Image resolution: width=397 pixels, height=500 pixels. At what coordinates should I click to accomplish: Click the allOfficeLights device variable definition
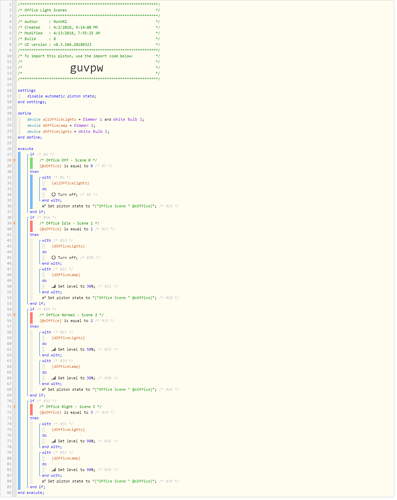(x=86, y=119)
